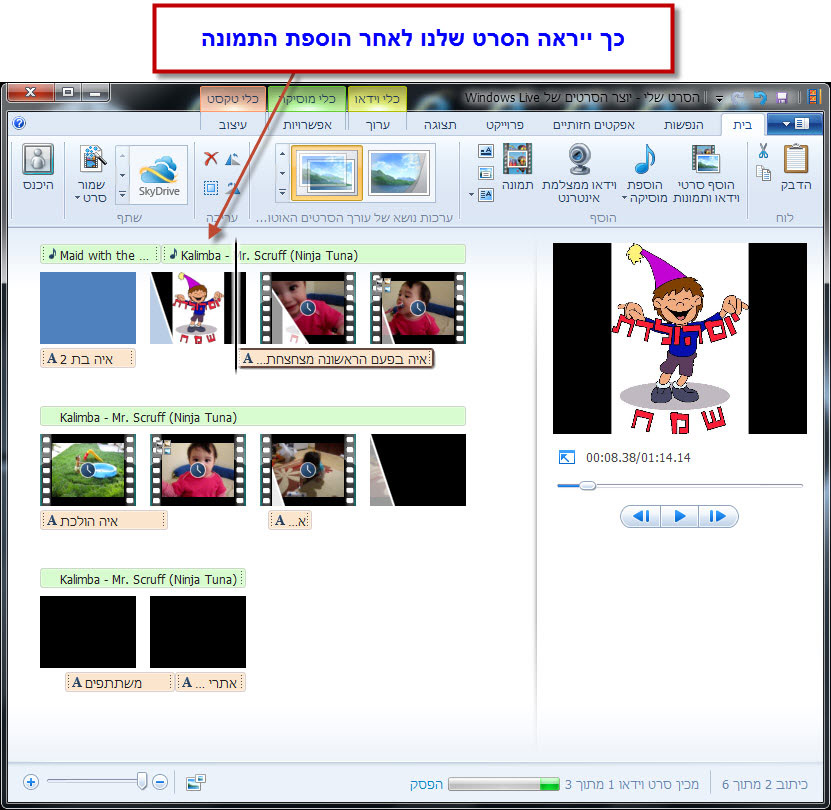Image resolution: width=831 pixels, height=810 pixels.
Task: Show the previous AutoMovie themes row
Action: click(x=282, y=154)
